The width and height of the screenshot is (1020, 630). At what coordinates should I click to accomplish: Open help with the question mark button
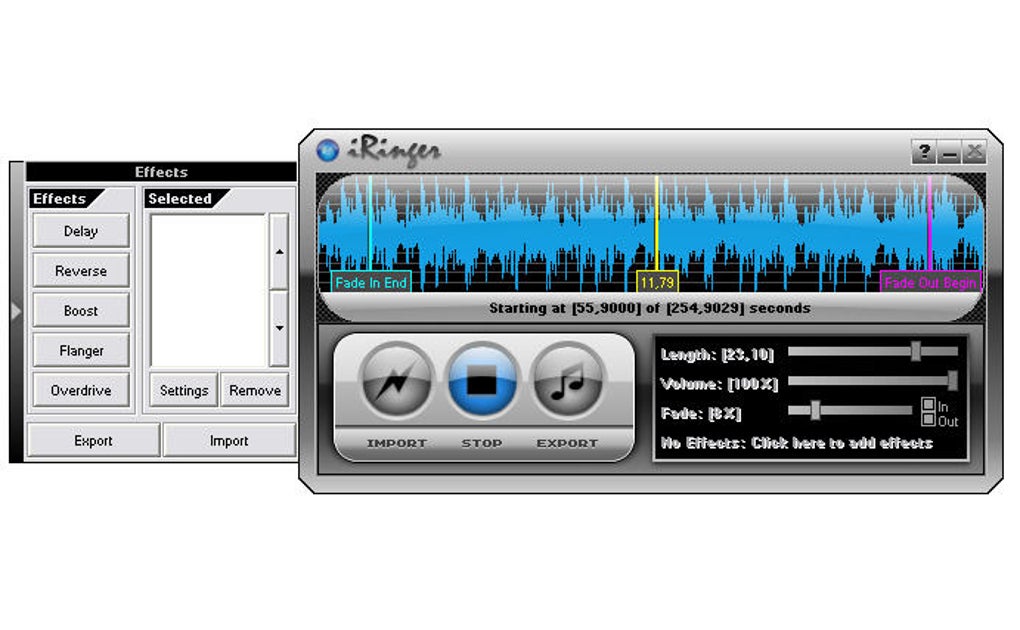click(924, 152)
